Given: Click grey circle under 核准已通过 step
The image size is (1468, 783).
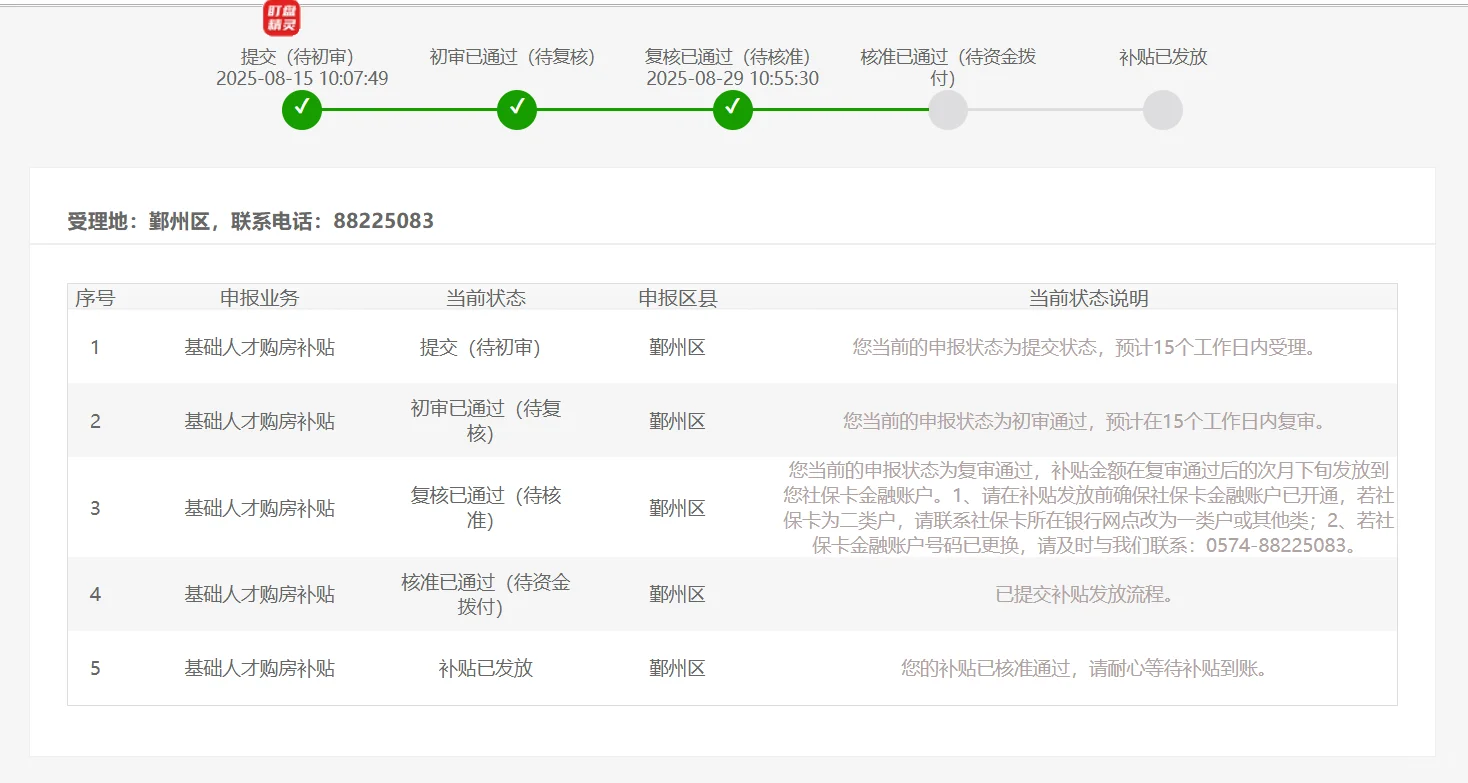Looking at the screenshot, I should 948,109.
